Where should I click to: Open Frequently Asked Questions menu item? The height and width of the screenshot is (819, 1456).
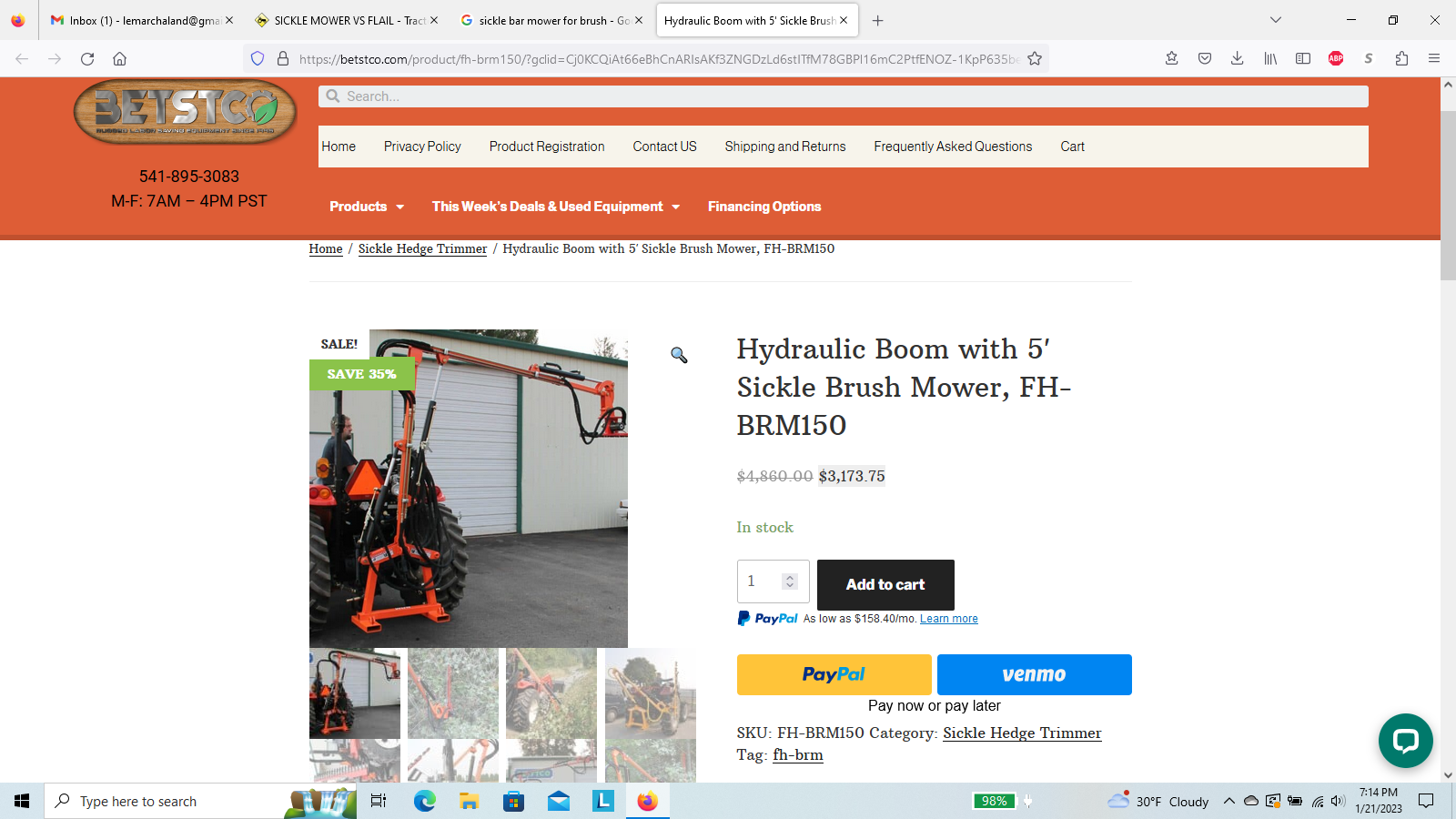(x=953, y=147)
